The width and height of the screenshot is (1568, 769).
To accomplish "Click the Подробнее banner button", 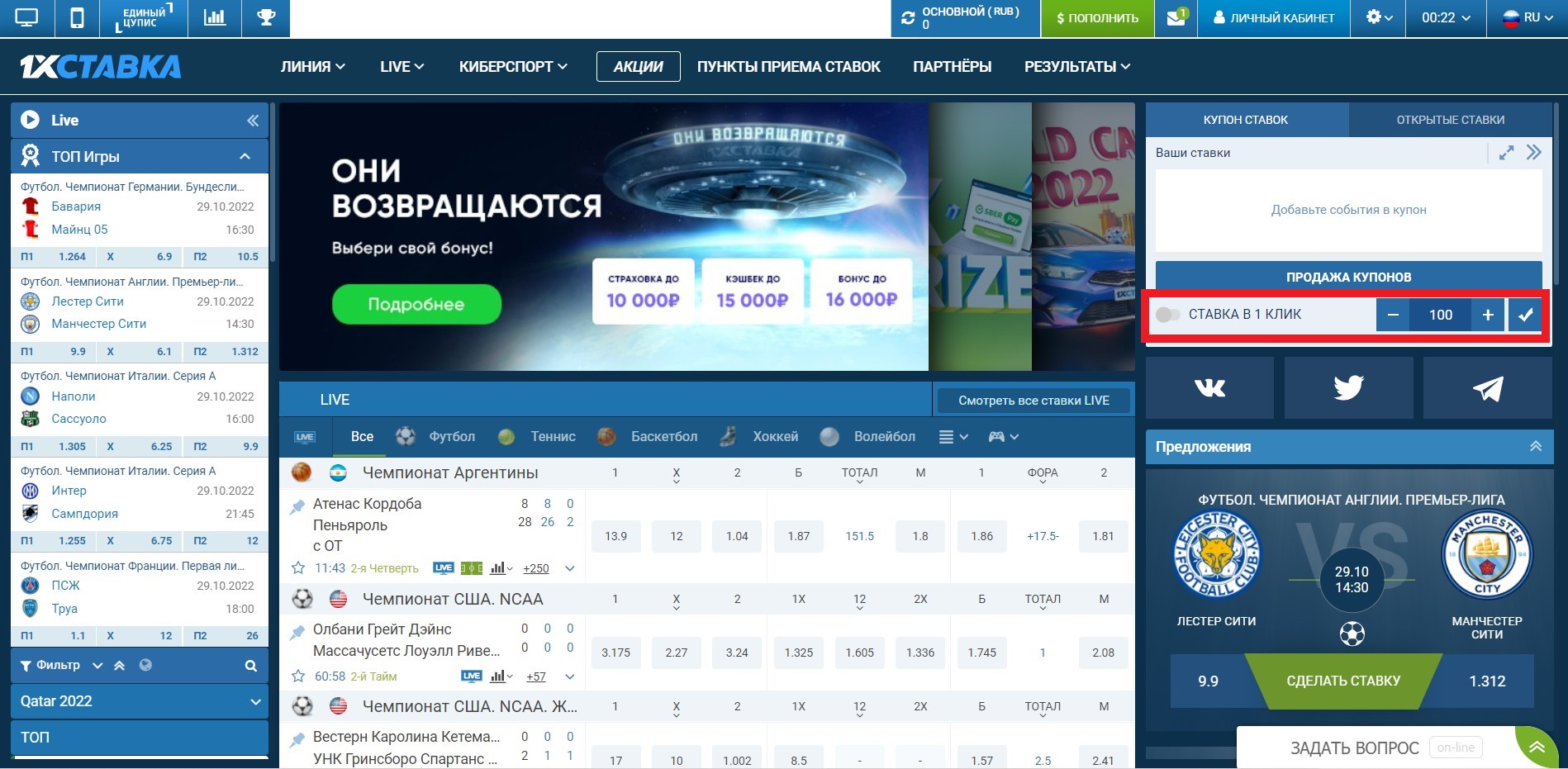I will coord(416,305).
